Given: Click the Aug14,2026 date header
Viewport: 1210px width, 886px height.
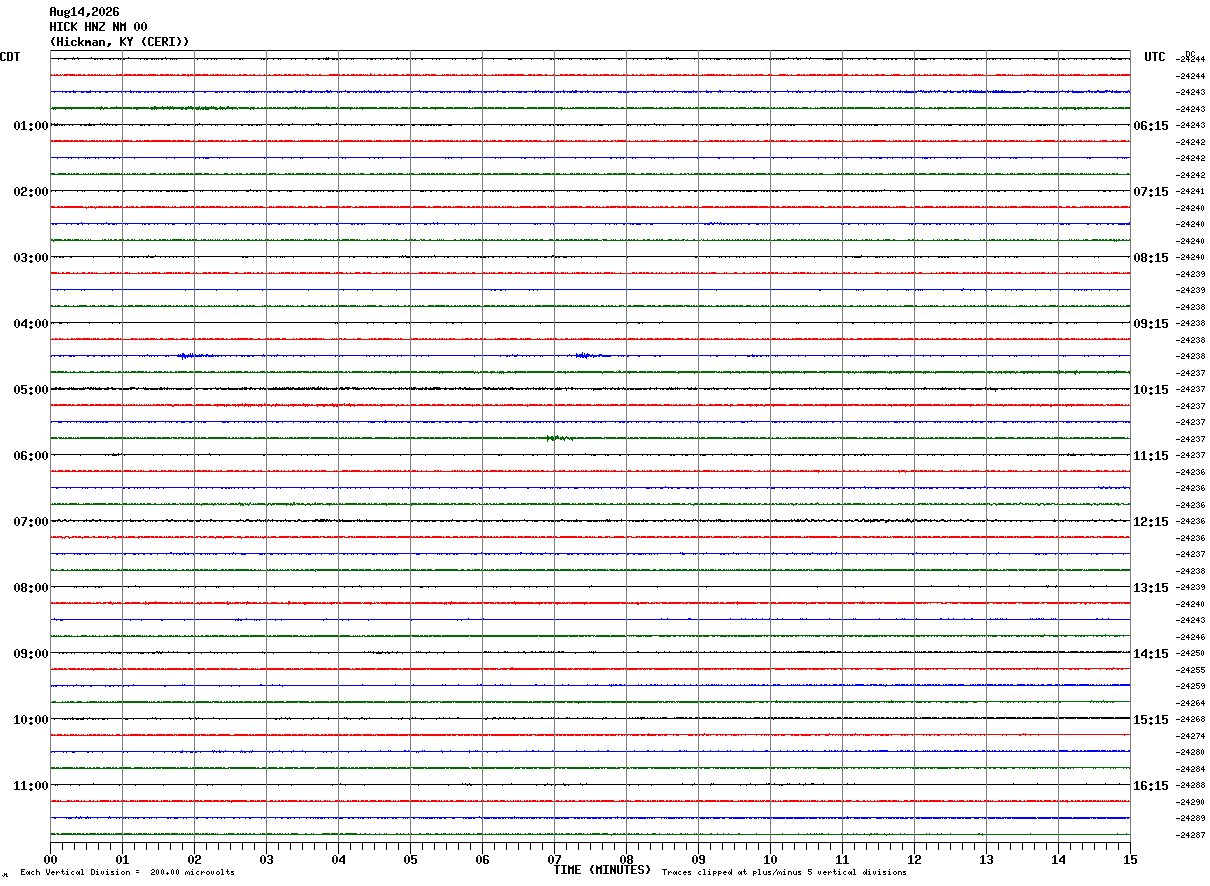Looking at the screenshot, I should point(84,12).
